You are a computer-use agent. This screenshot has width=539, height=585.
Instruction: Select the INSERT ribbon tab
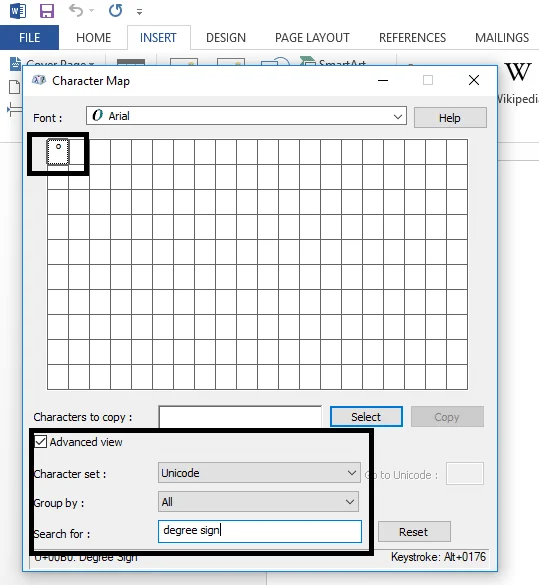[158, 38]
